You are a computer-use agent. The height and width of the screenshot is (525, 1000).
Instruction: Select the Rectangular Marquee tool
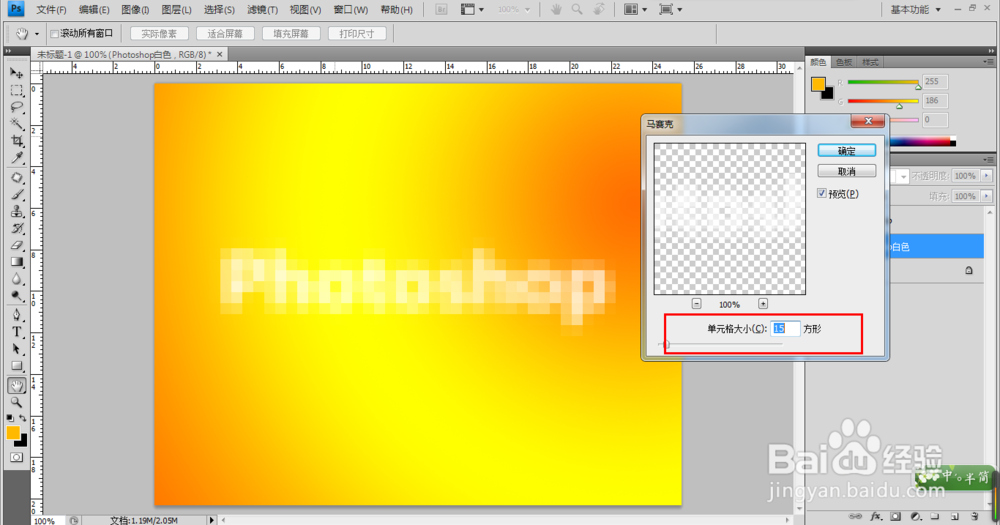tap(17, 91)
